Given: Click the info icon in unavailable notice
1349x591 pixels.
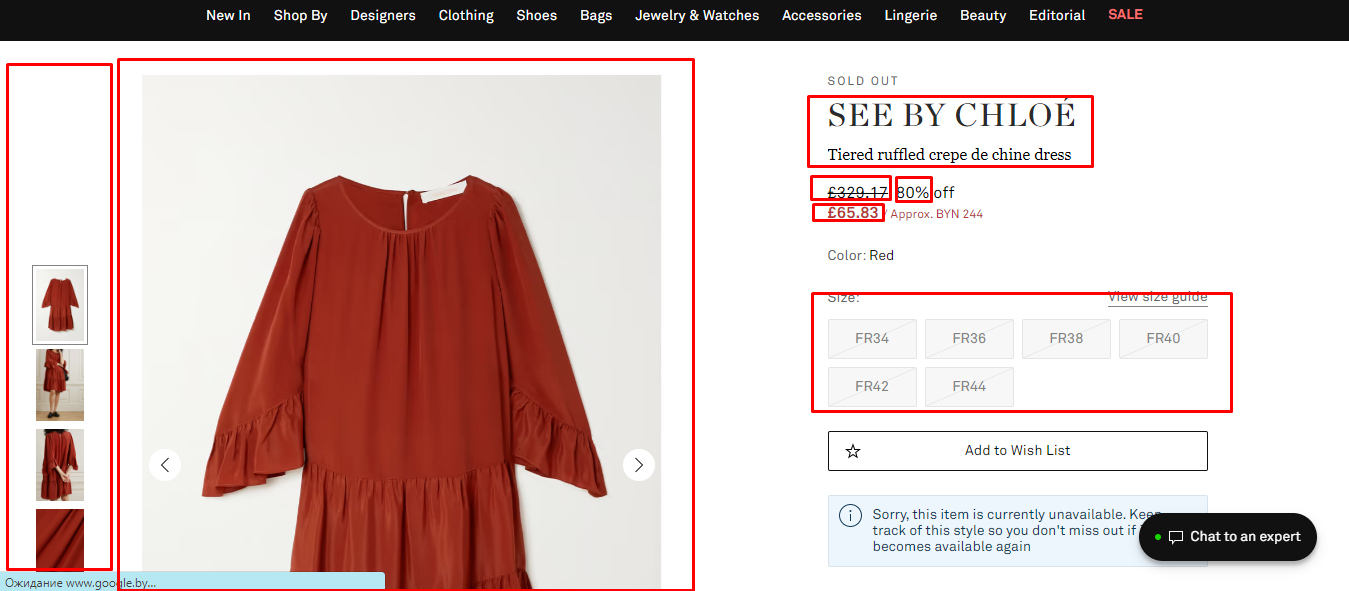Looking at the screenshot, I should click(850, 516).
